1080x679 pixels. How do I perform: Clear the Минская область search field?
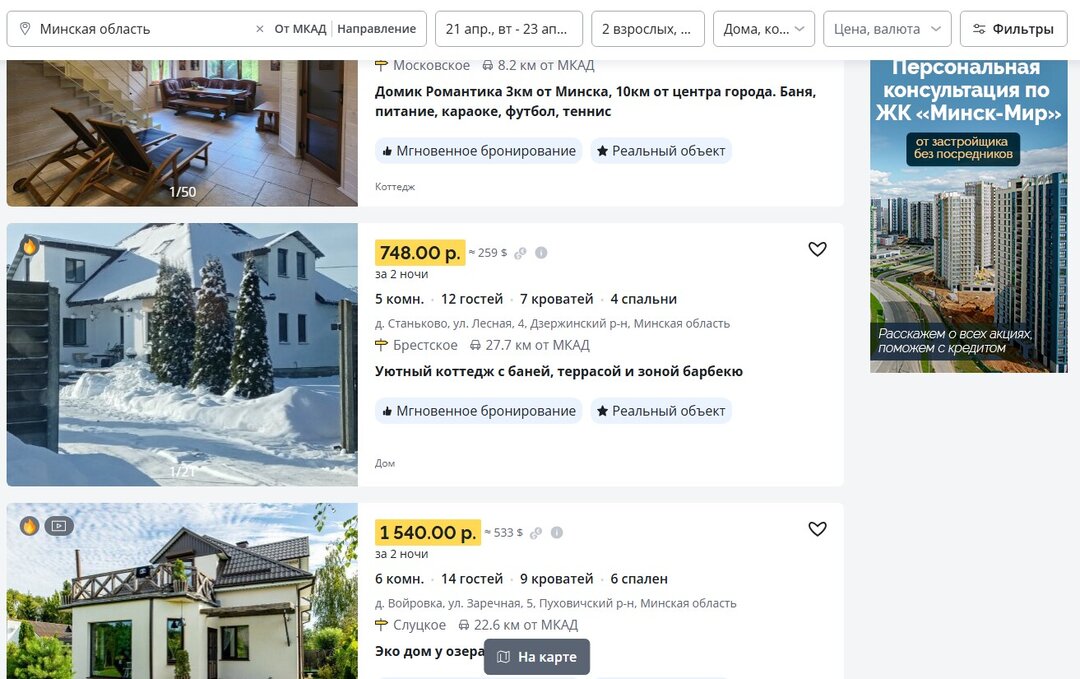(260, 29)
